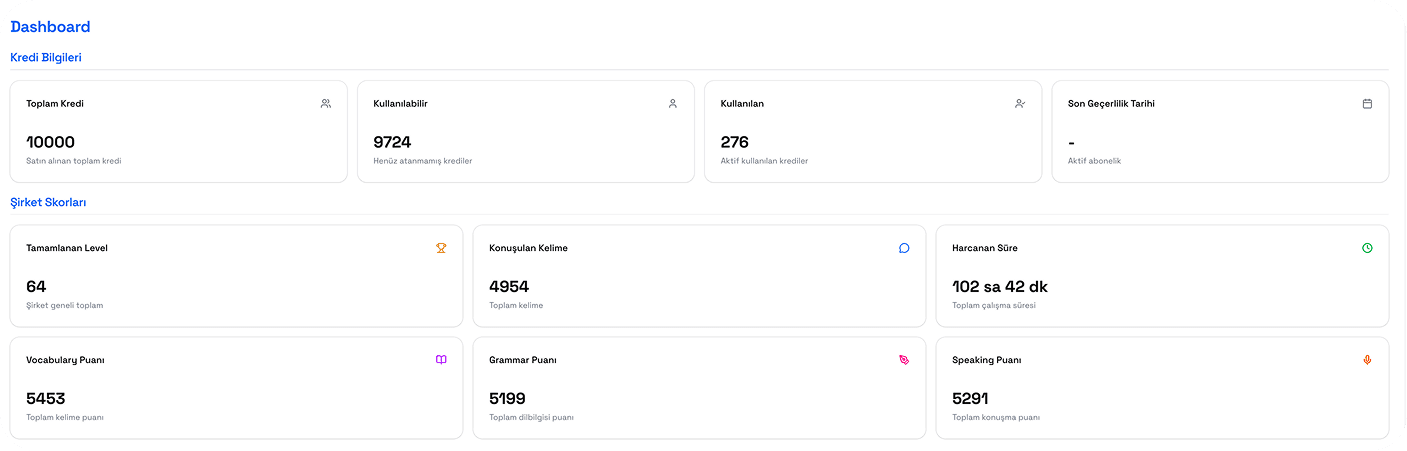This screenshot has width=1407, height=451.
Task: Click the Grammar Puanı card title
Action: click(523, 360)
